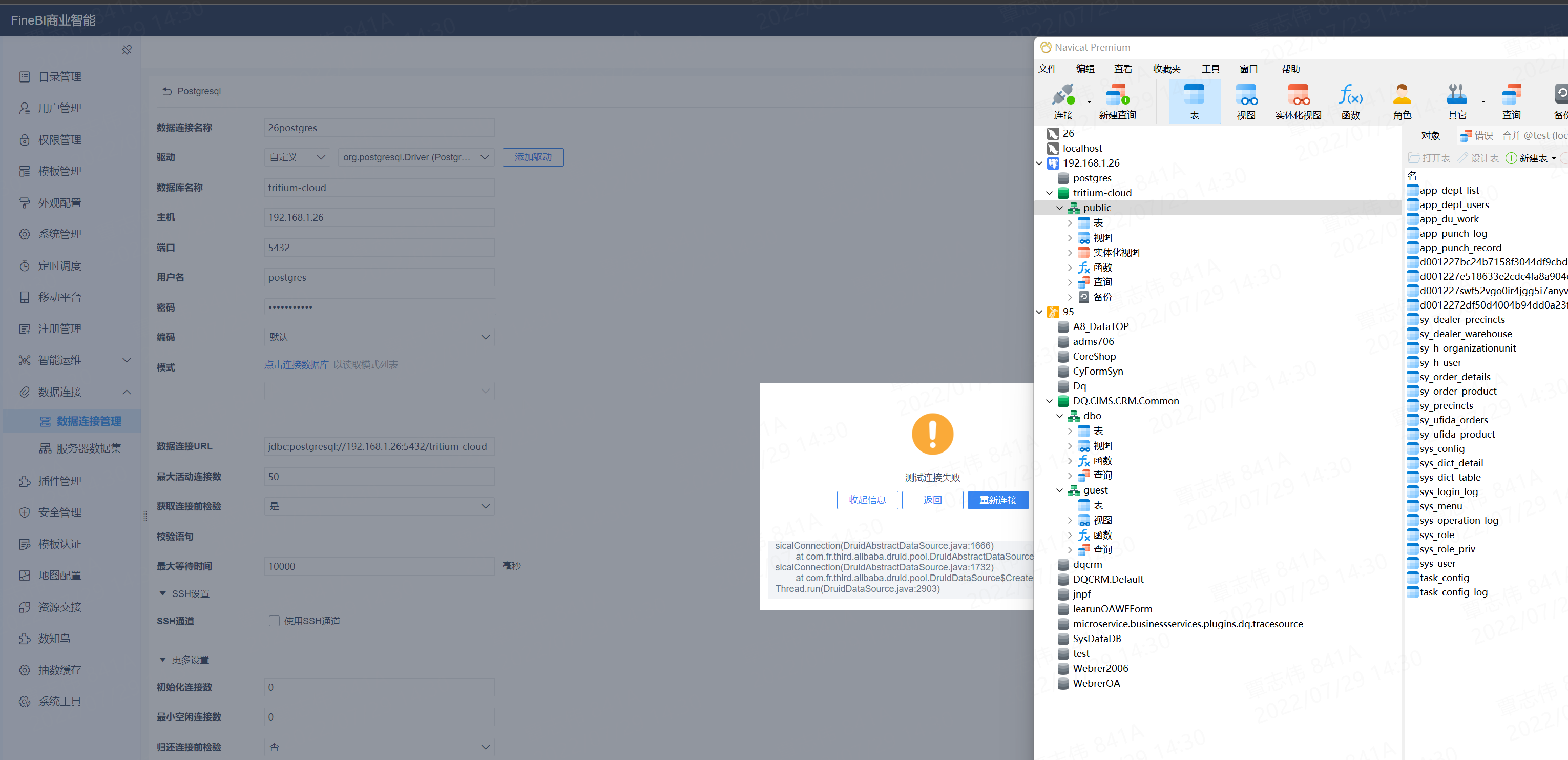Click the 数据连接名称 input field

pyautogui.click(x=379, y=128)
